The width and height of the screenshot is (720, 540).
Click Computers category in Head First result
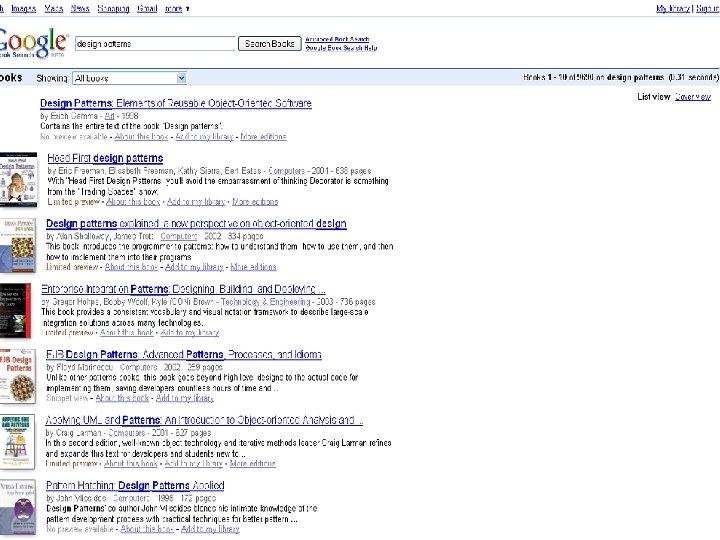point(287,170)
